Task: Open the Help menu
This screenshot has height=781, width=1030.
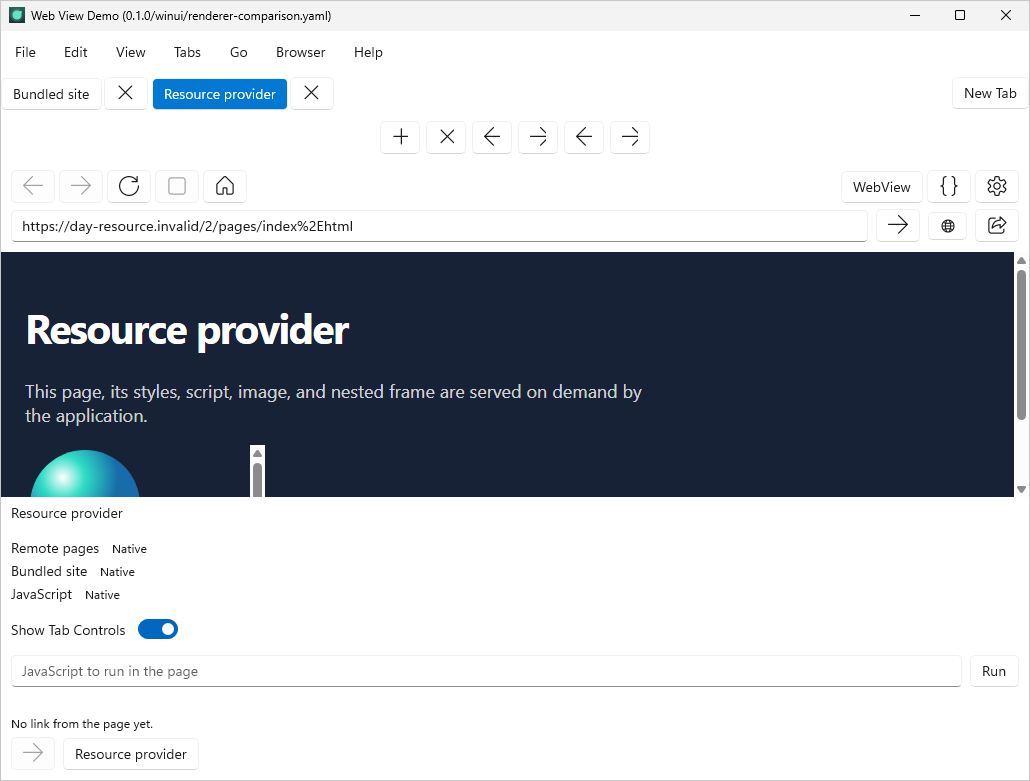Action: coord(368,53)
